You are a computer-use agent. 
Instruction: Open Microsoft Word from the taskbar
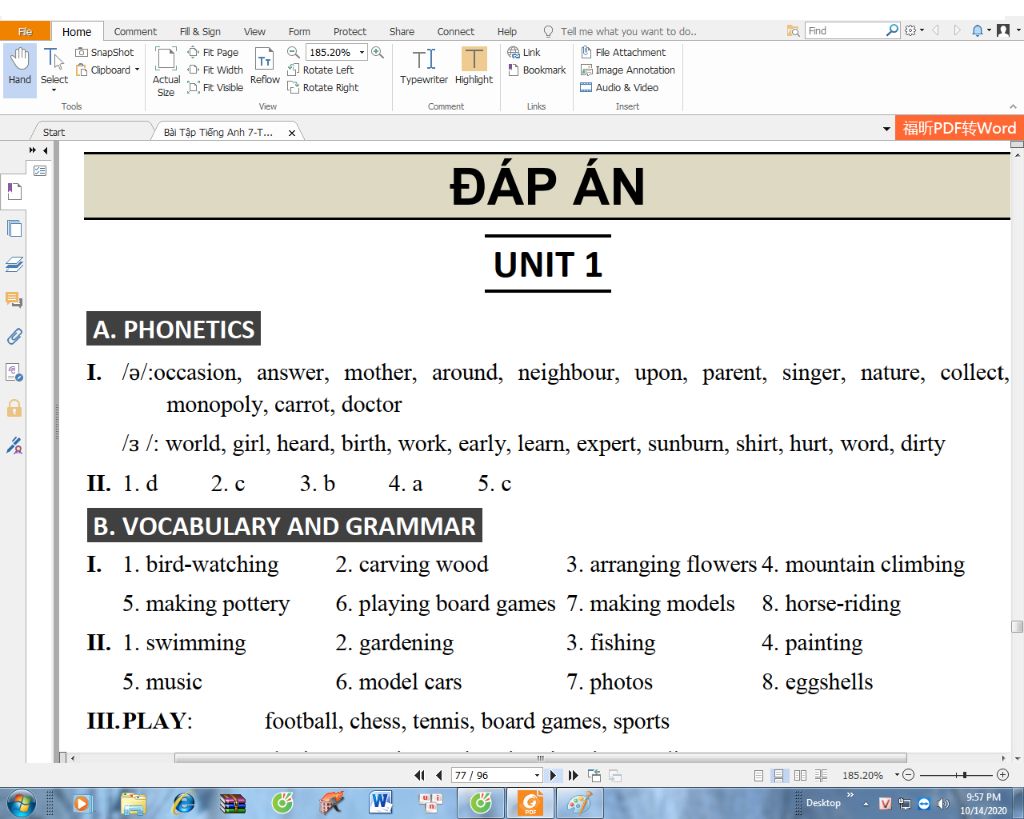[379, 802]
